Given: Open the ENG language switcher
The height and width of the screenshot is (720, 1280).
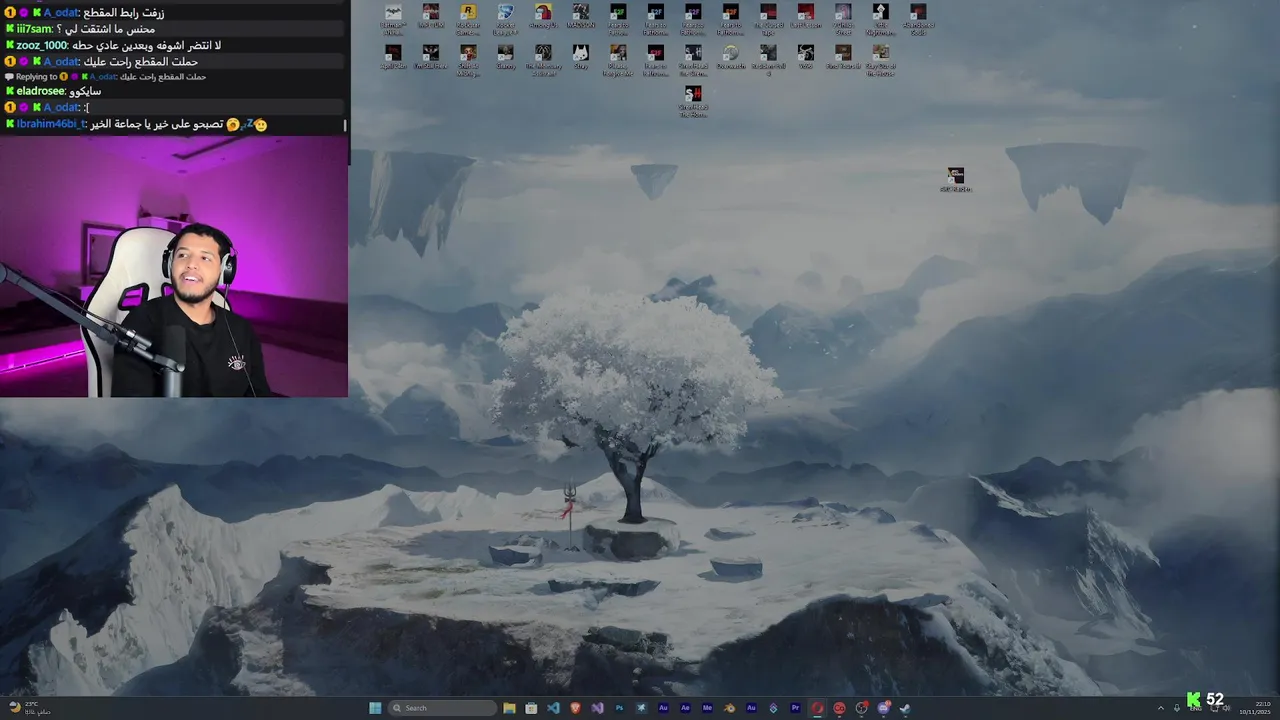Looking at the screenshot, I should tap(1196, 709).
